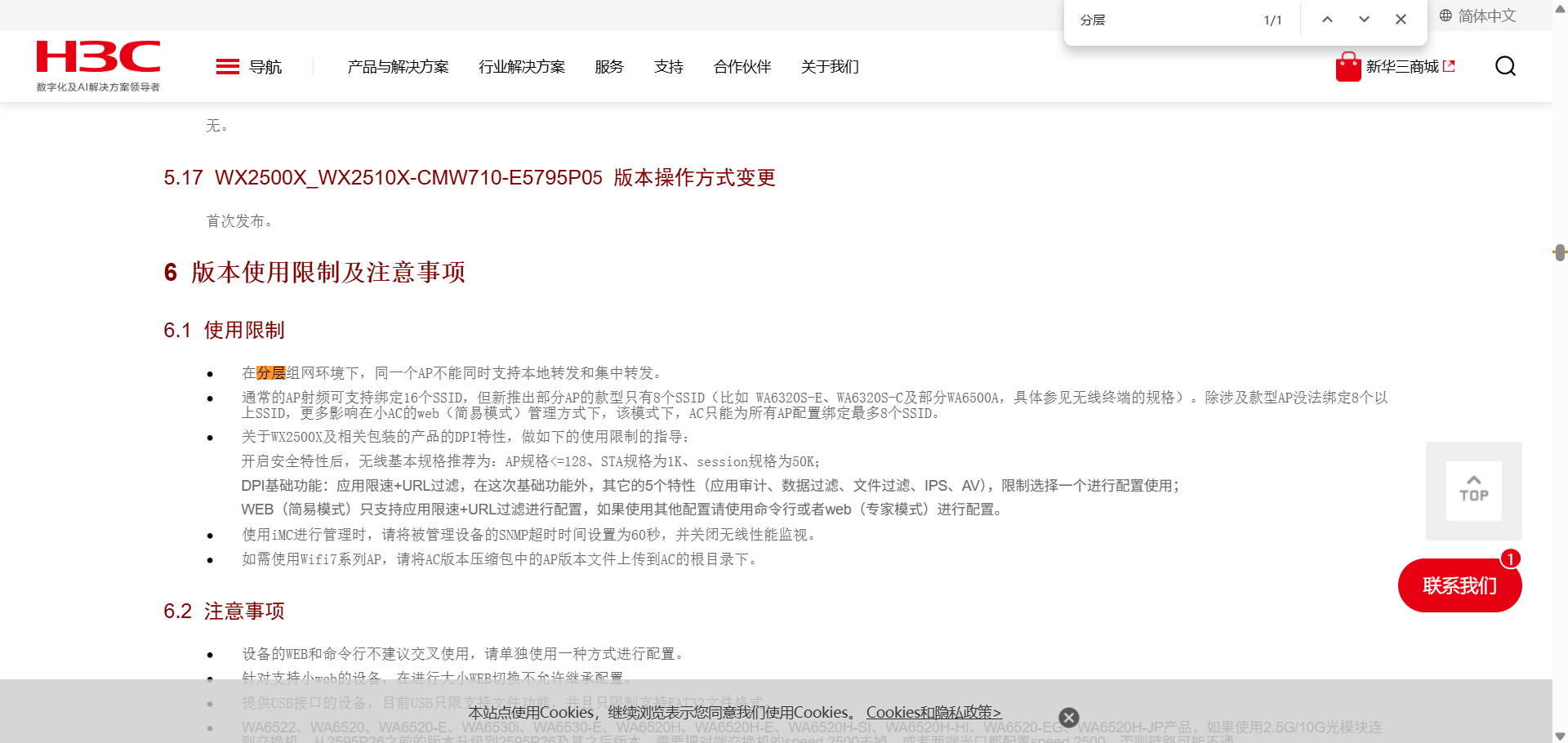
Task: Close the find-in-page bar
Action: tap(1401, 20)
